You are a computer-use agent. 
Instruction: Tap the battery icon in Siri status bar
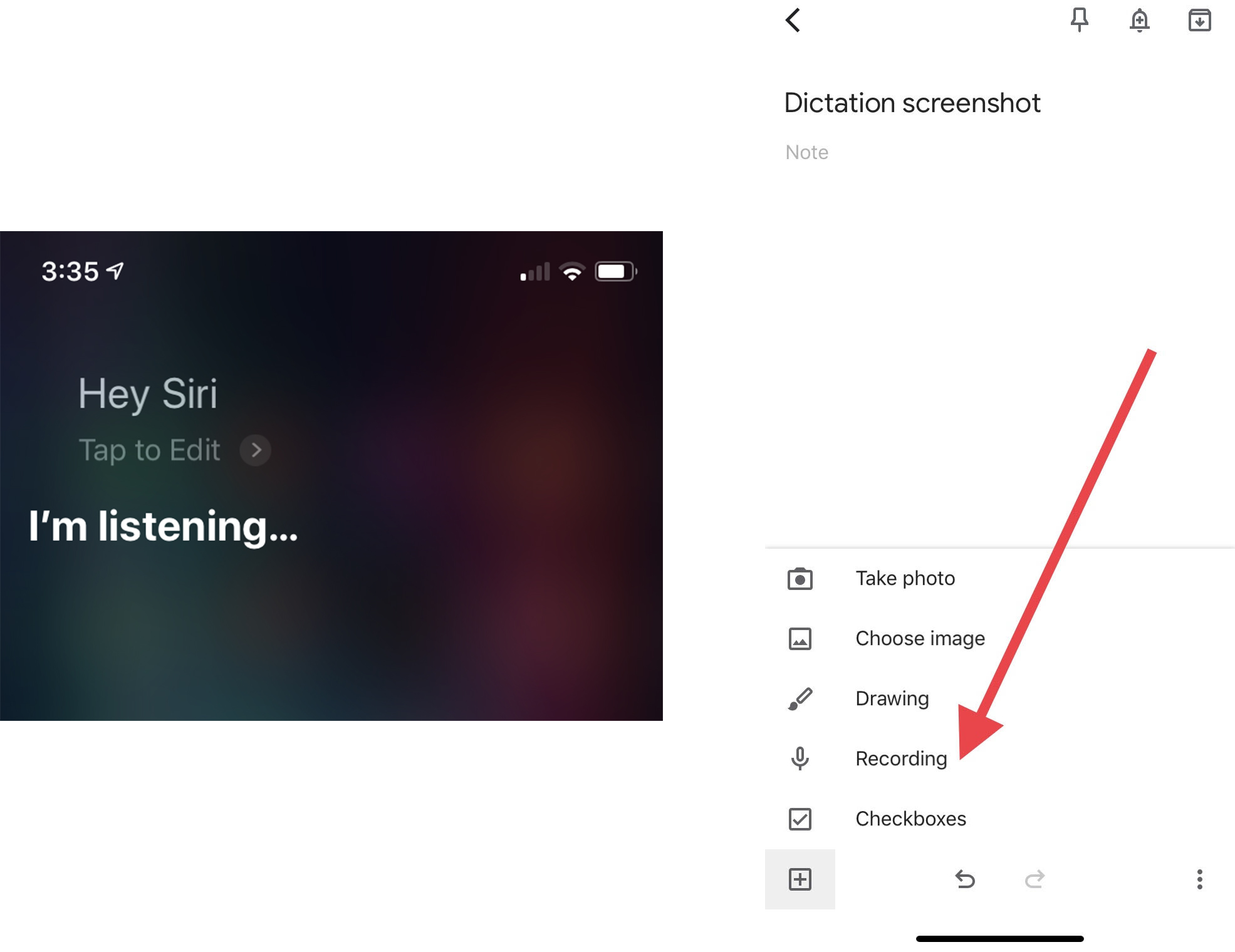pos(616,271)
